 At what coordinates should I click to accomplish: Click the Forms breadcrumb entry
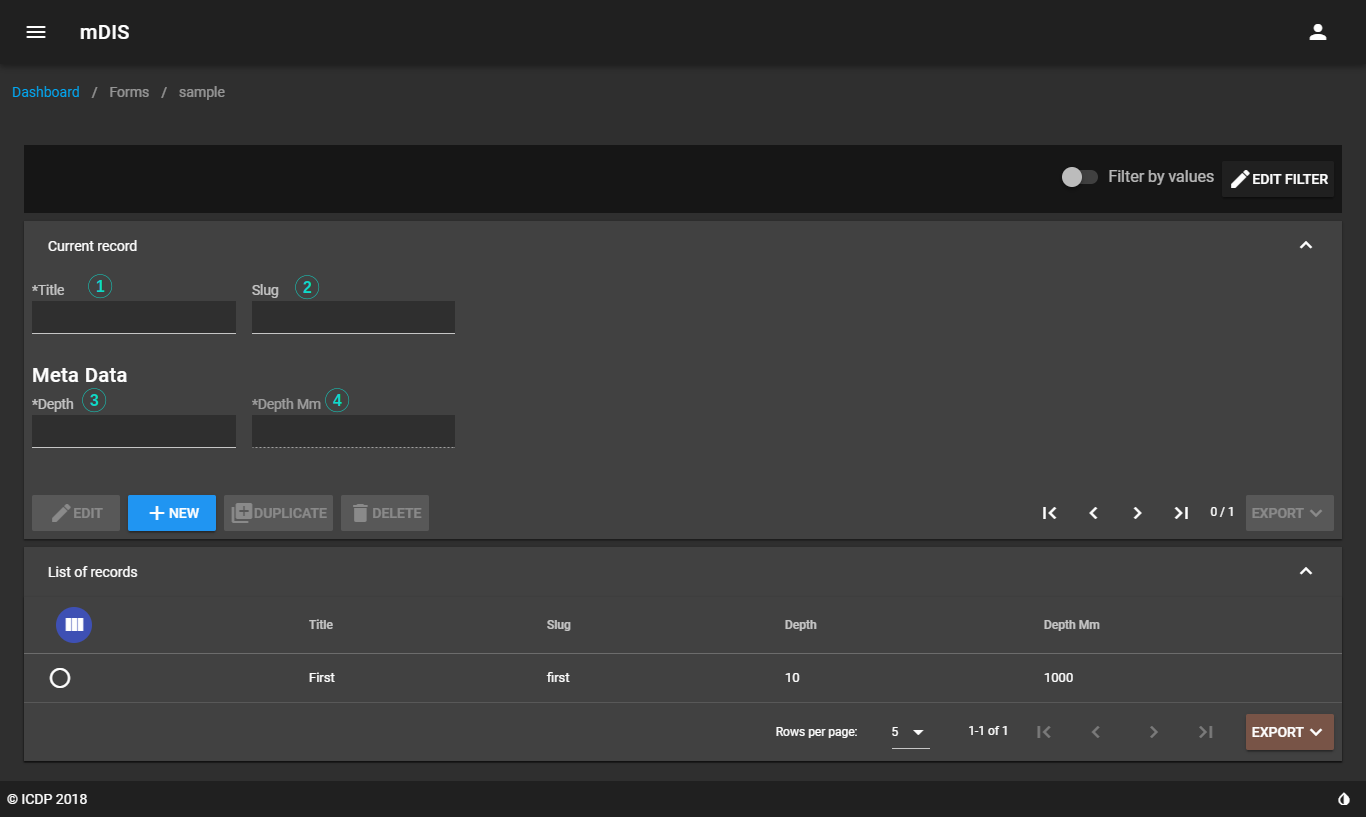pos(128,91)
